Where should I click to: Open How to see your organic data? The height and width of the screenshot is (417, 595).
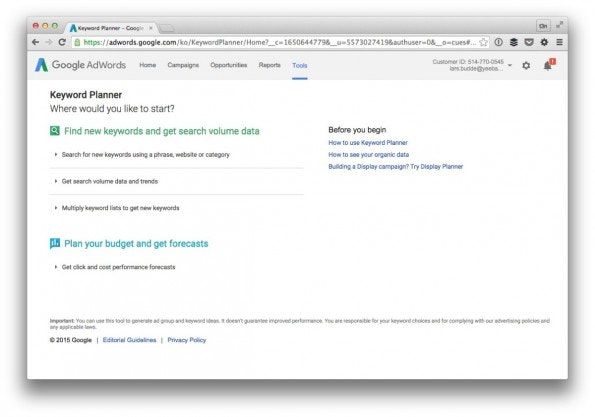(368, 154)
